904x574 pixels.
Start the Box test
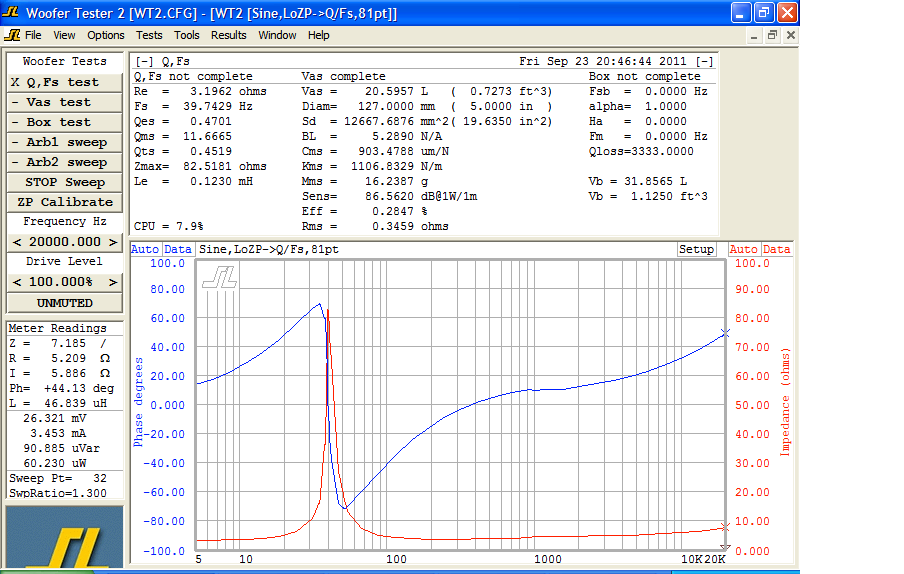click(x=65, y=122)
